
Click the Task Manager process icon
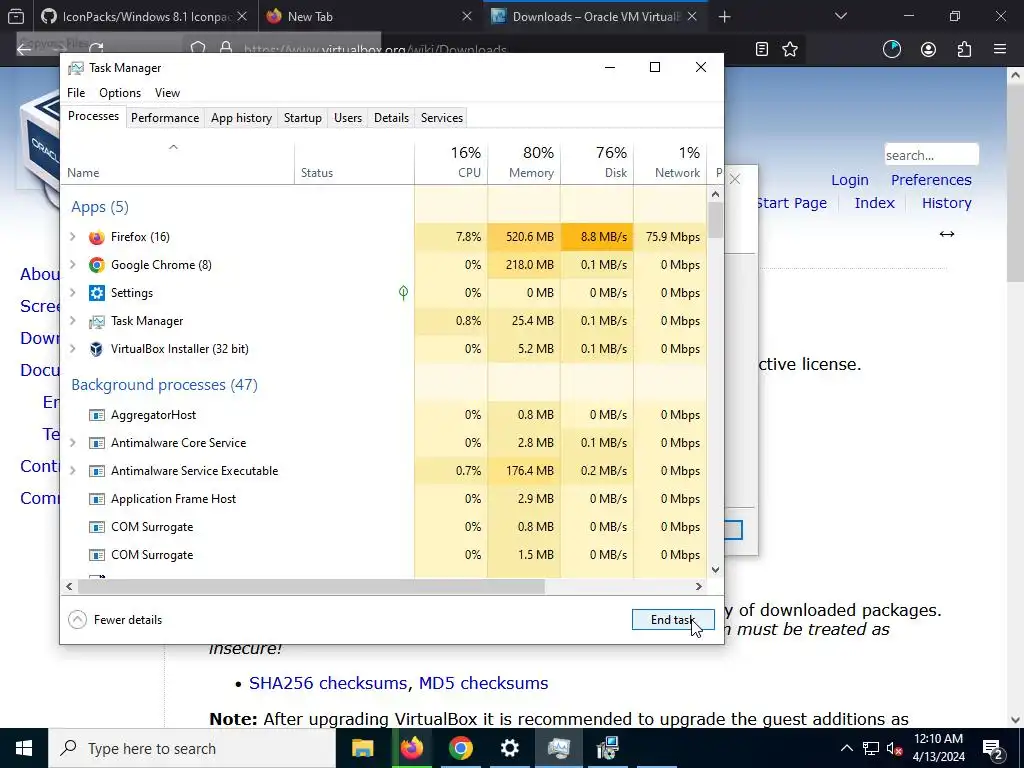[97, 321]
